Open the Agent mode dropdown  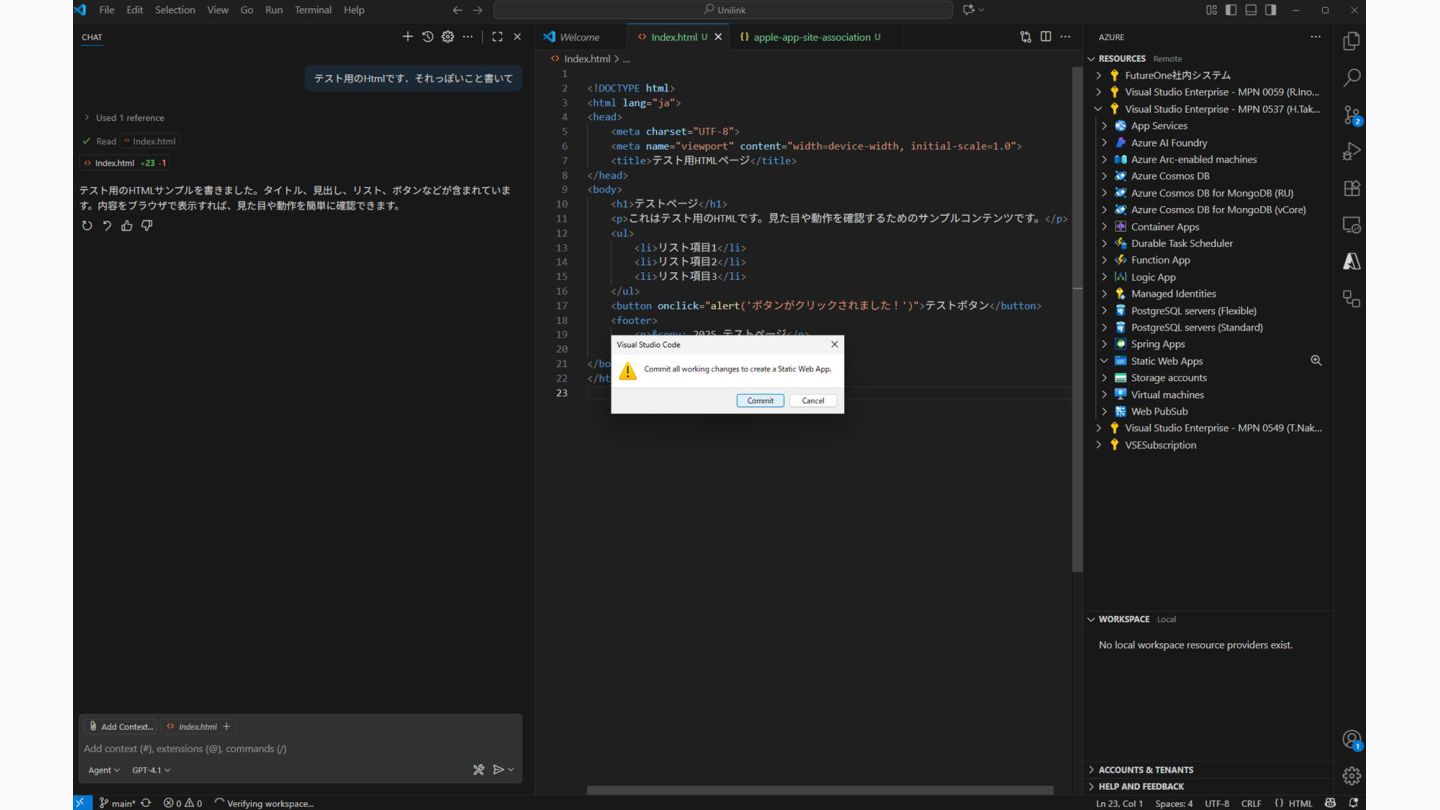(103, 770)
